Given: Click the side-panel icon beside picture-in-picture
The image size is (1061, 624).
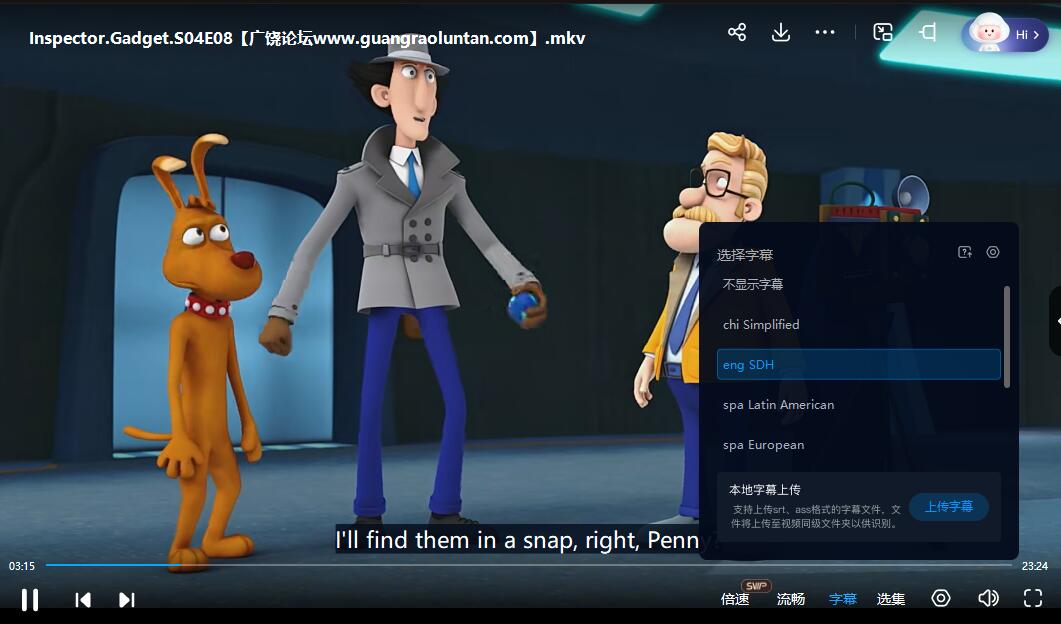Looking at the screenshot, I should coord(928,32).
